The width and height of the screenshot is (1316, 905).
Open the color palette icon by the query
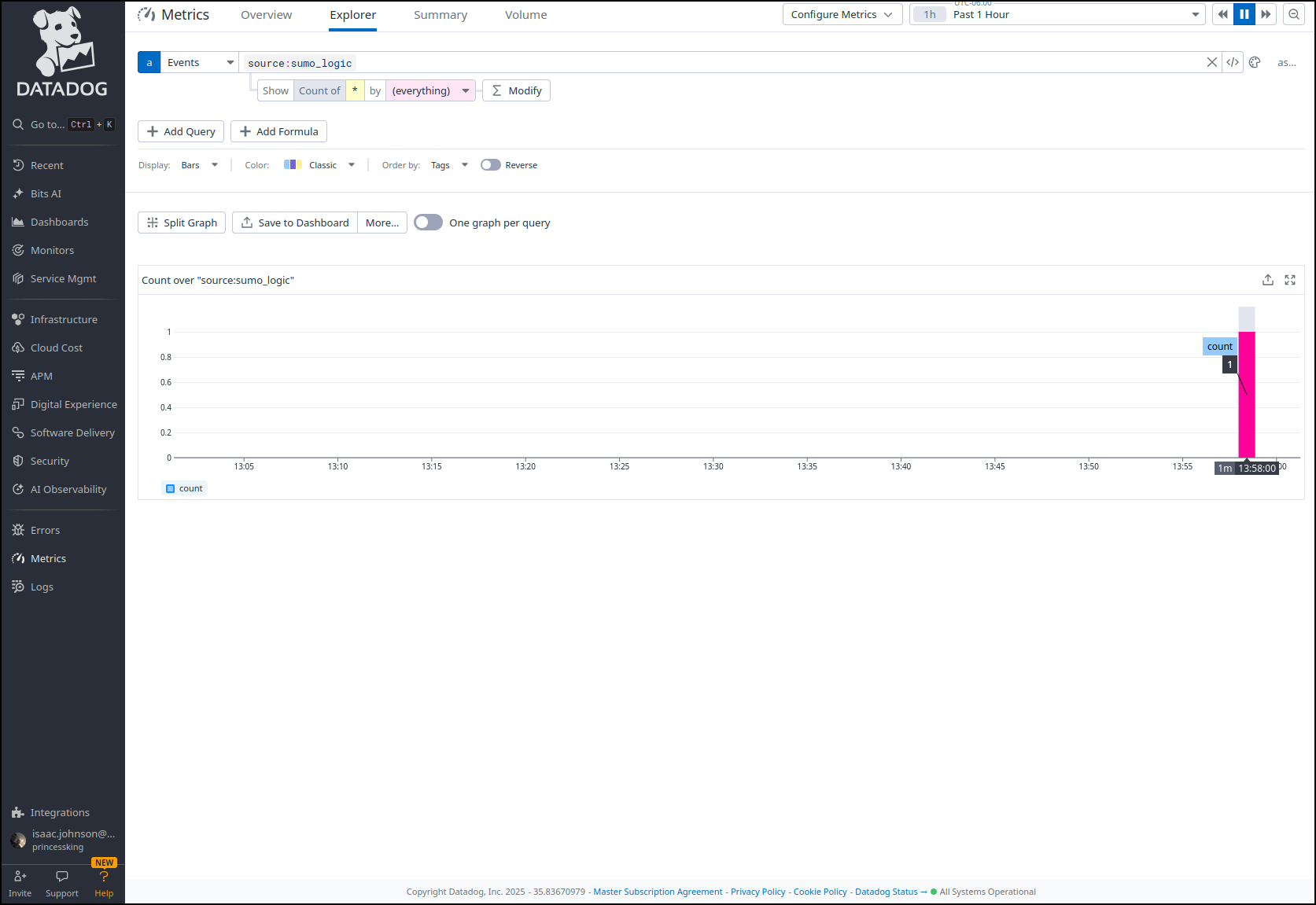pos(1255,63)
